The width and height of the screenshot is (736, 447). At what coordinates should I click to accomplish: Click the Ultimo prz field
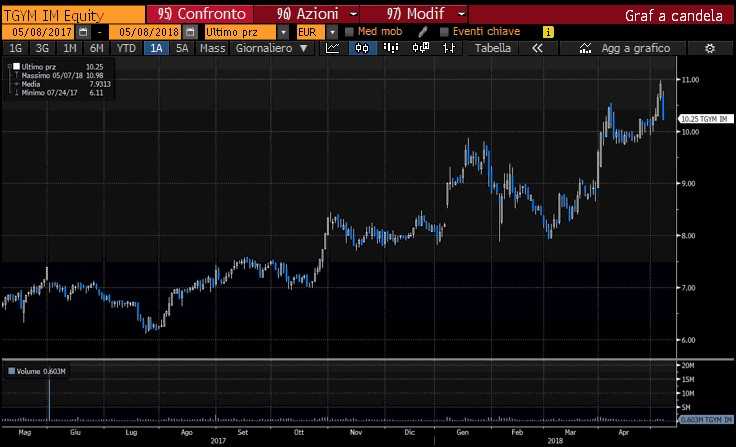point(240,32)
